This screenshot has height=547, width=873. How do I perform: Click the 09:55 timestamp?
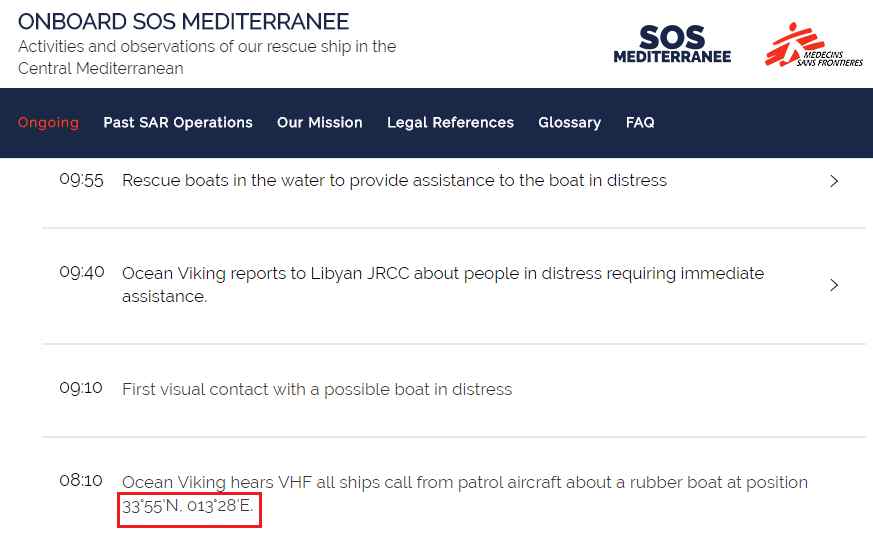[x=81, y=180]
